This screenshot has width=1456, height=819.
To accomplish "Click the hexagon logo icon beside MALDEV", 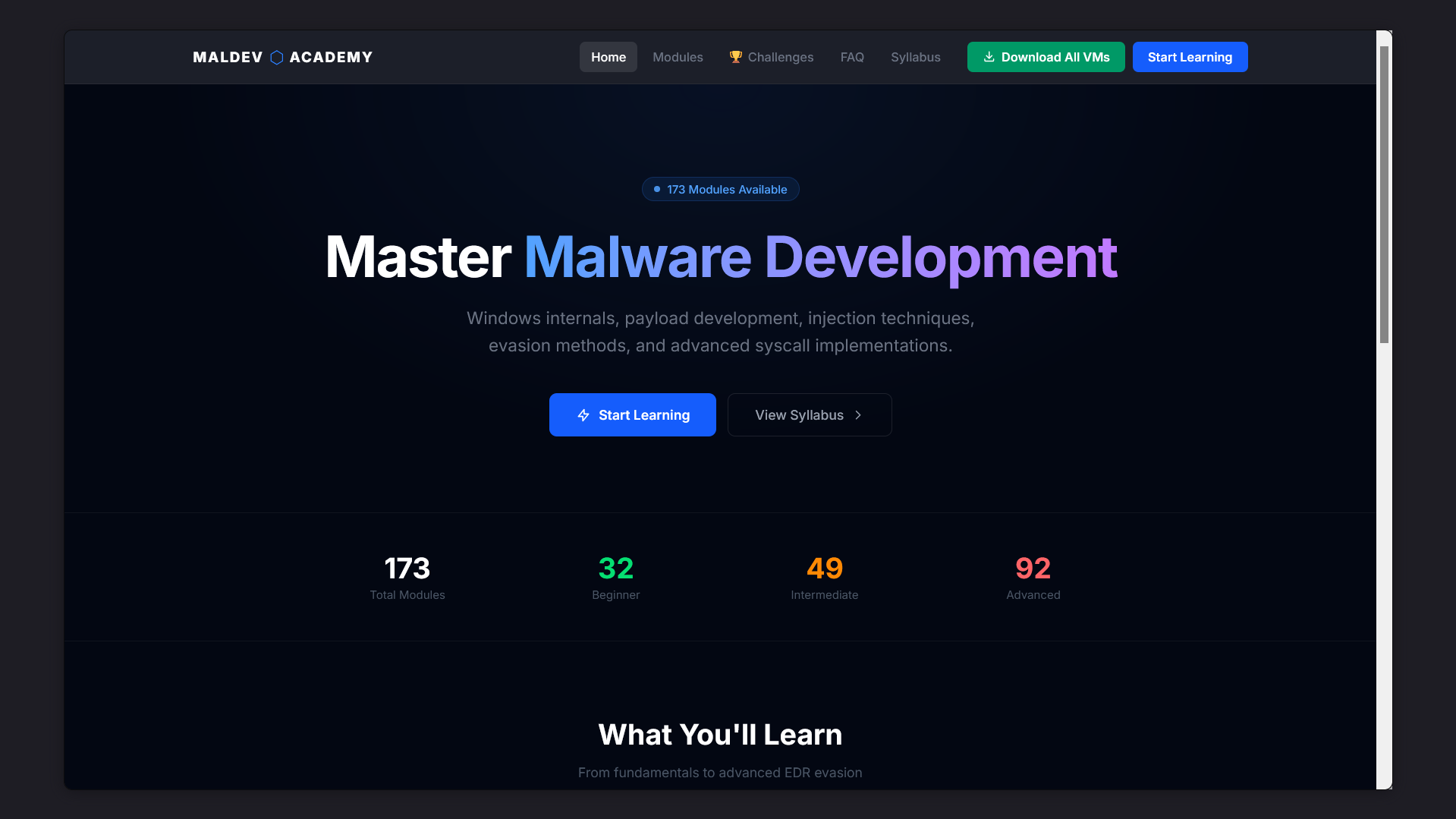I will [x=276, y=58].
